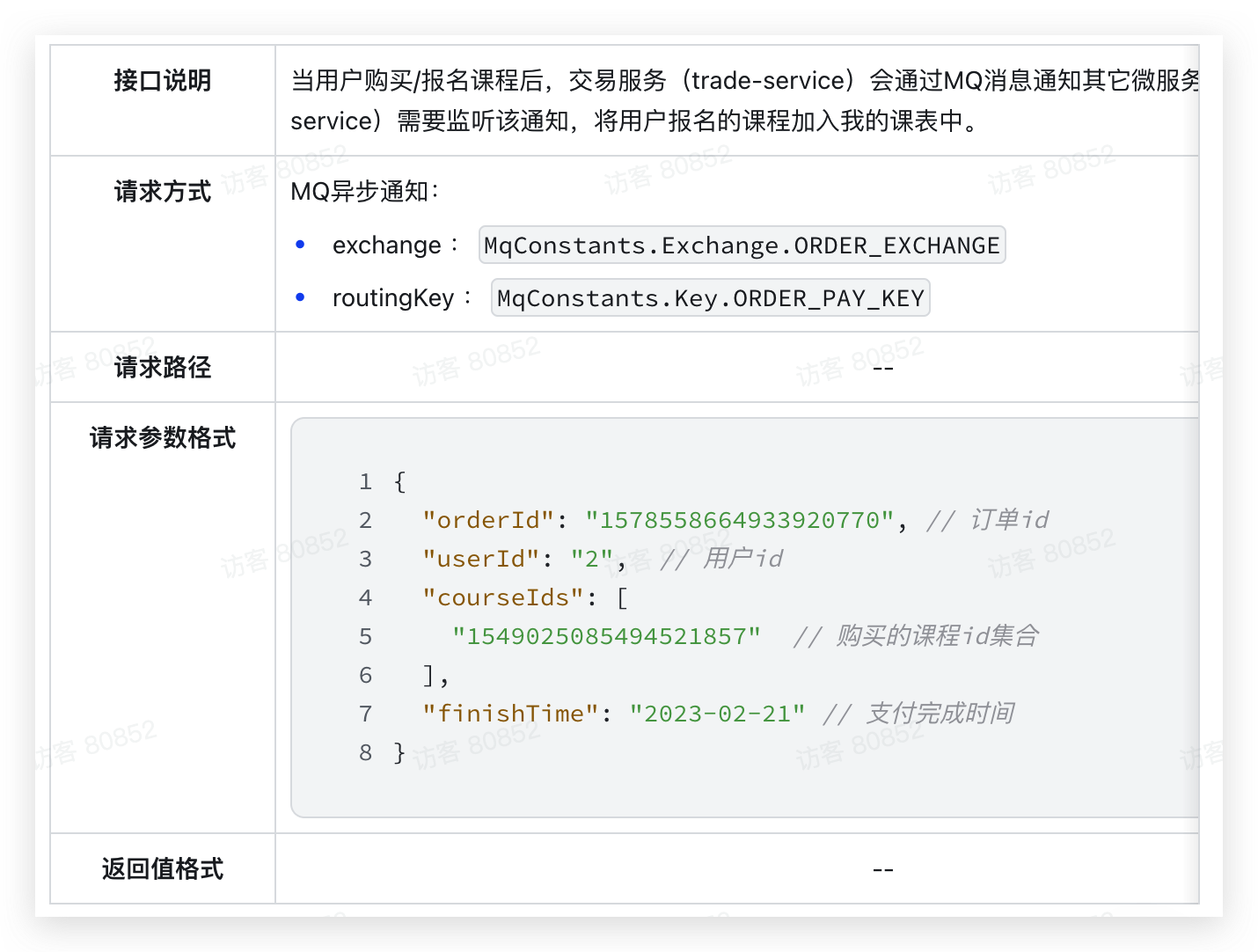Click MqConstants.Exchange.ORDER_EXCHANGE inline code

[742, 245]
